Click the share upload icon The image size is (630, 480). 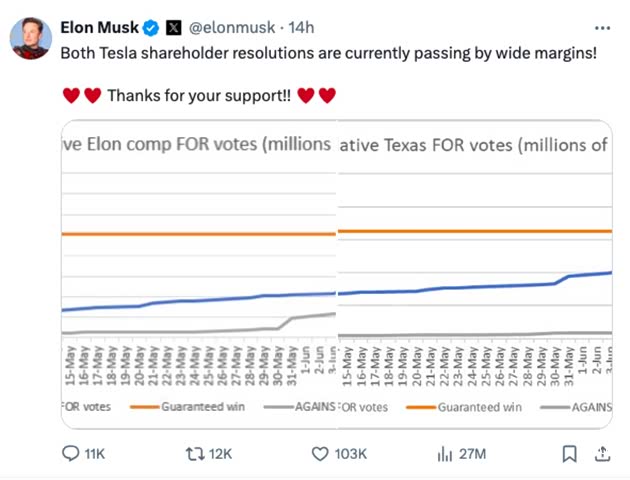[602, 454]
